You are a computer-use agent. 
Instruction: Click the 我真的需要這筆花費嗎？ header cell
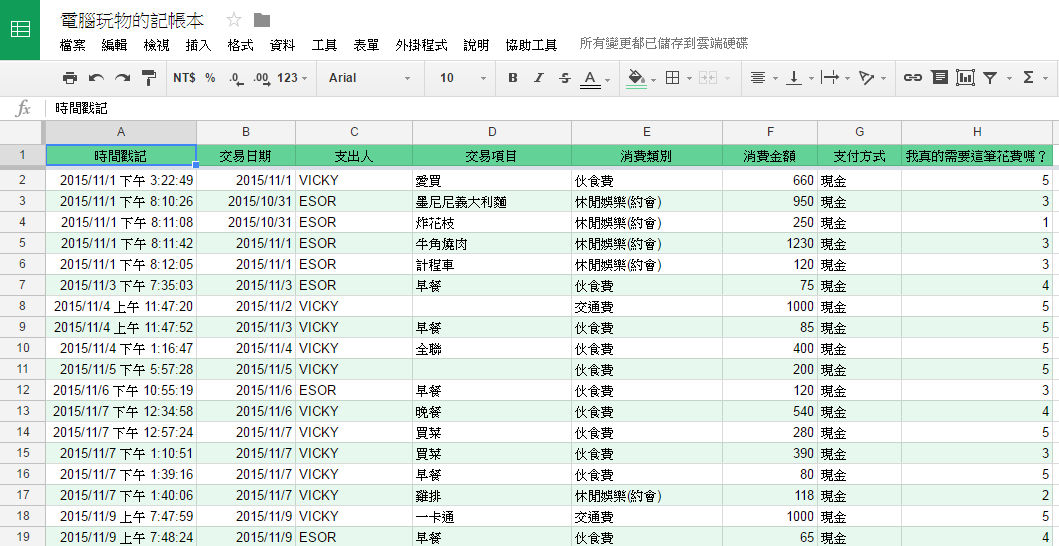pyautogui.click(x=977, y=156)
